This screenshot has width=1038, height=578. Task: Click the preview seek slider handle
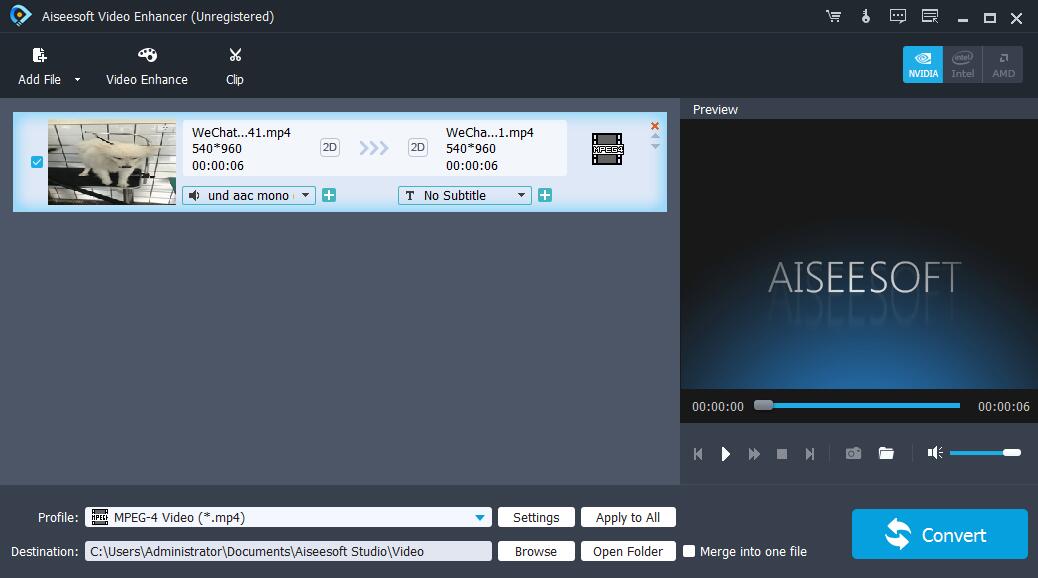[763, 405]
